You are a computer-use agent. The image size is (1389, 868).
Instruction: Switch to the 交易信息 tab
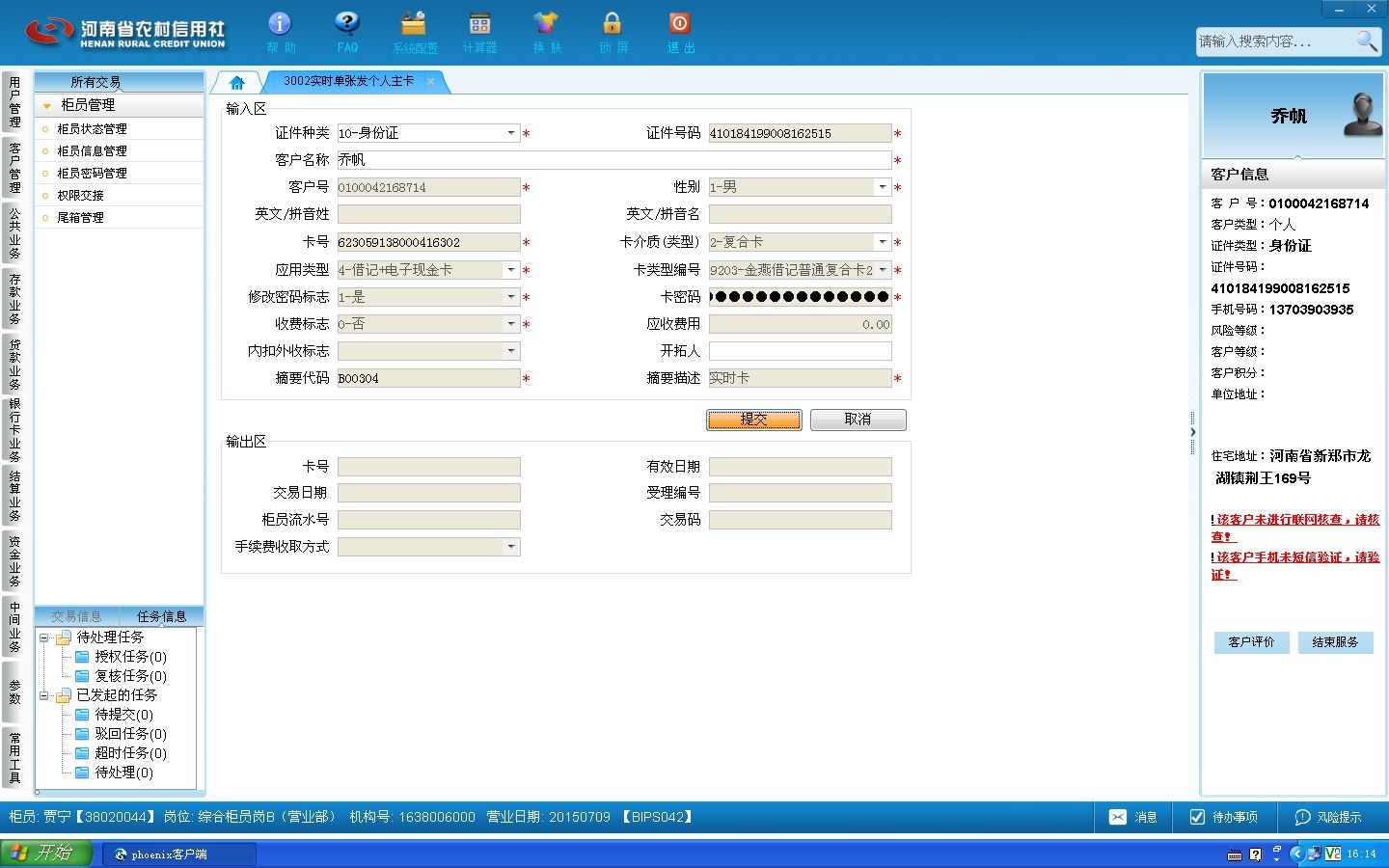pos(77,616)
